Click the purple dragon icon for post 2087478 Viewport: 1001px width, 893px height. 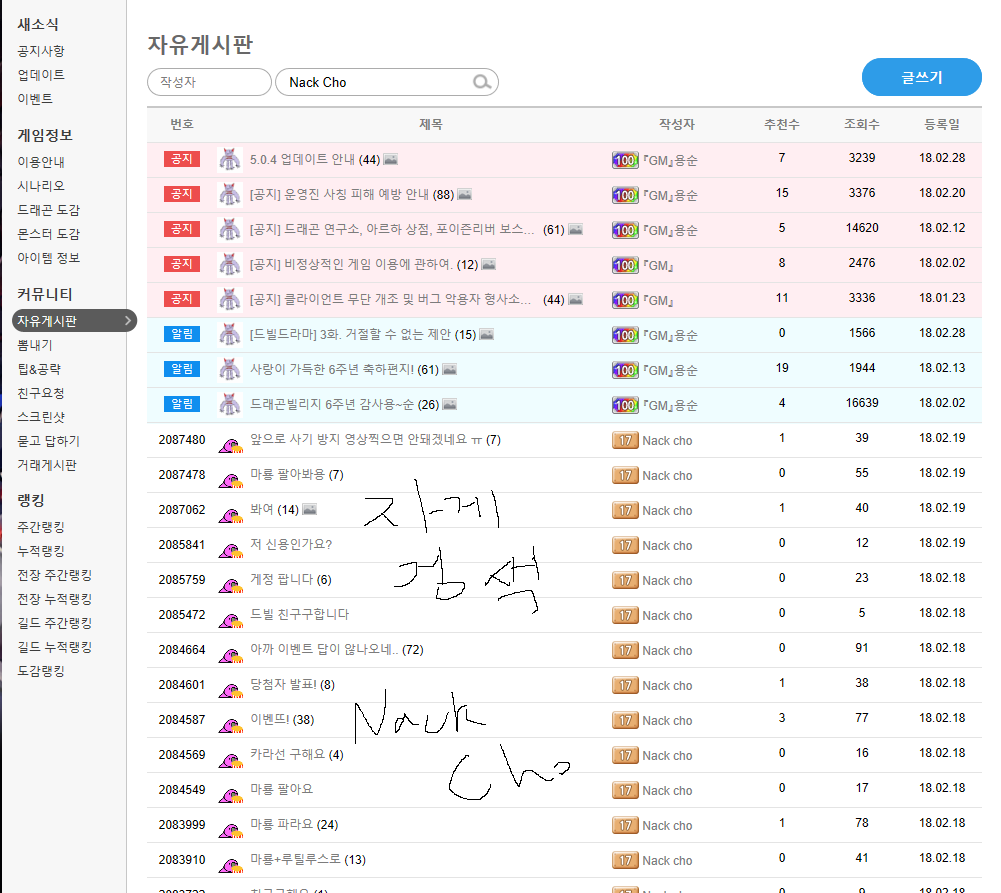tap(230, 475)
